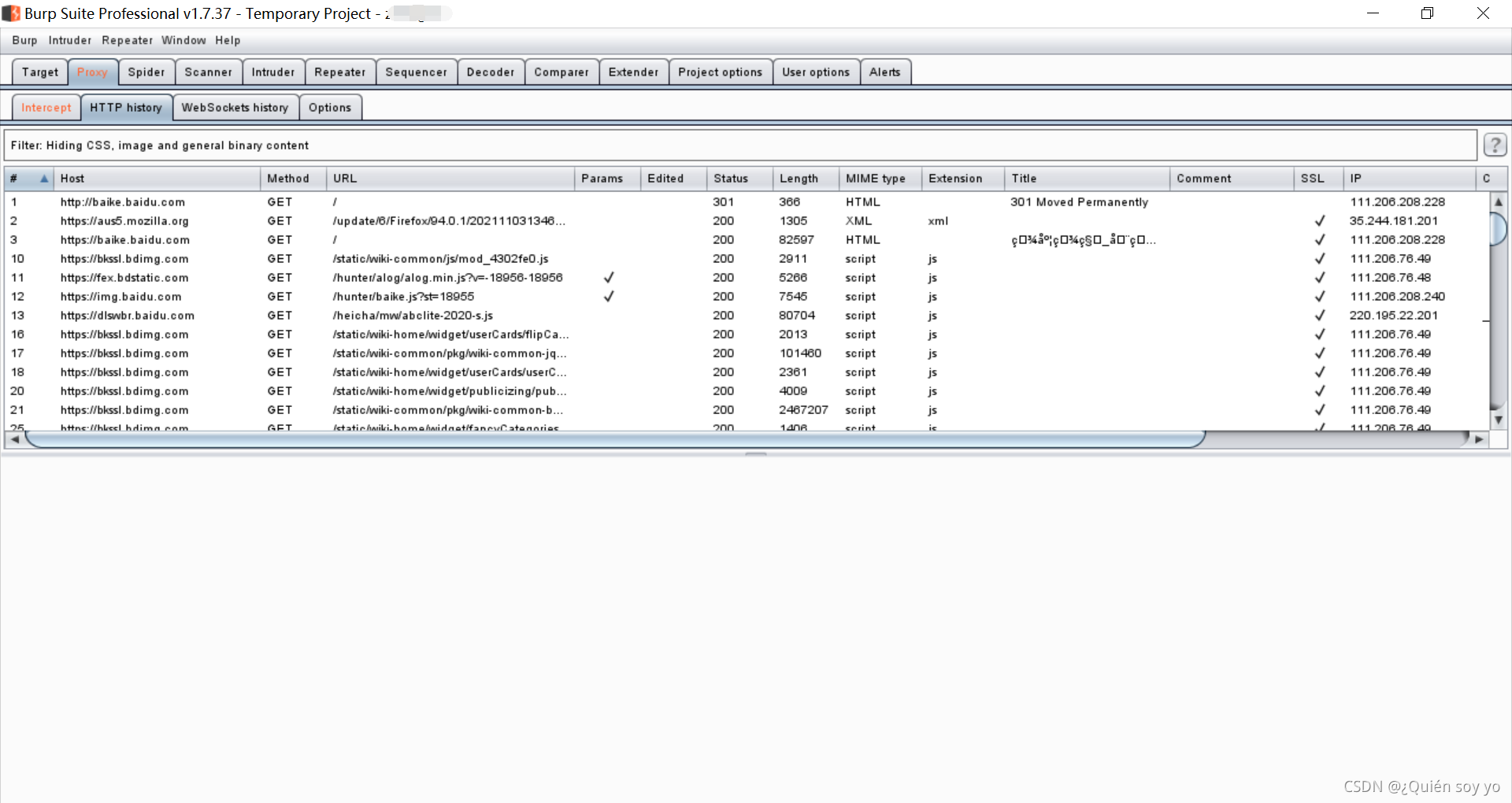The height and width of the screenshot is (803, 1512).
Task: Click the Params checkmark for fex.bdstatic.com row
Action: pos(608,277)
